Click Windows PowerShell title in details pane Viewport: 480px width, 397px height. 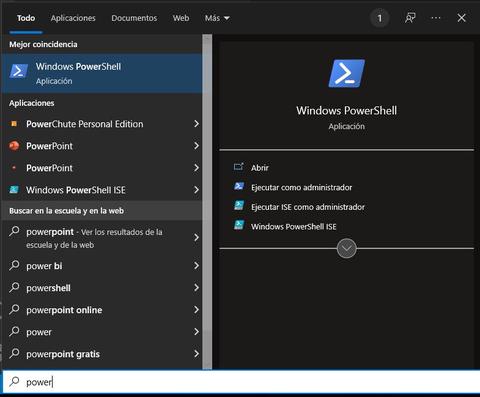[347, 110]
